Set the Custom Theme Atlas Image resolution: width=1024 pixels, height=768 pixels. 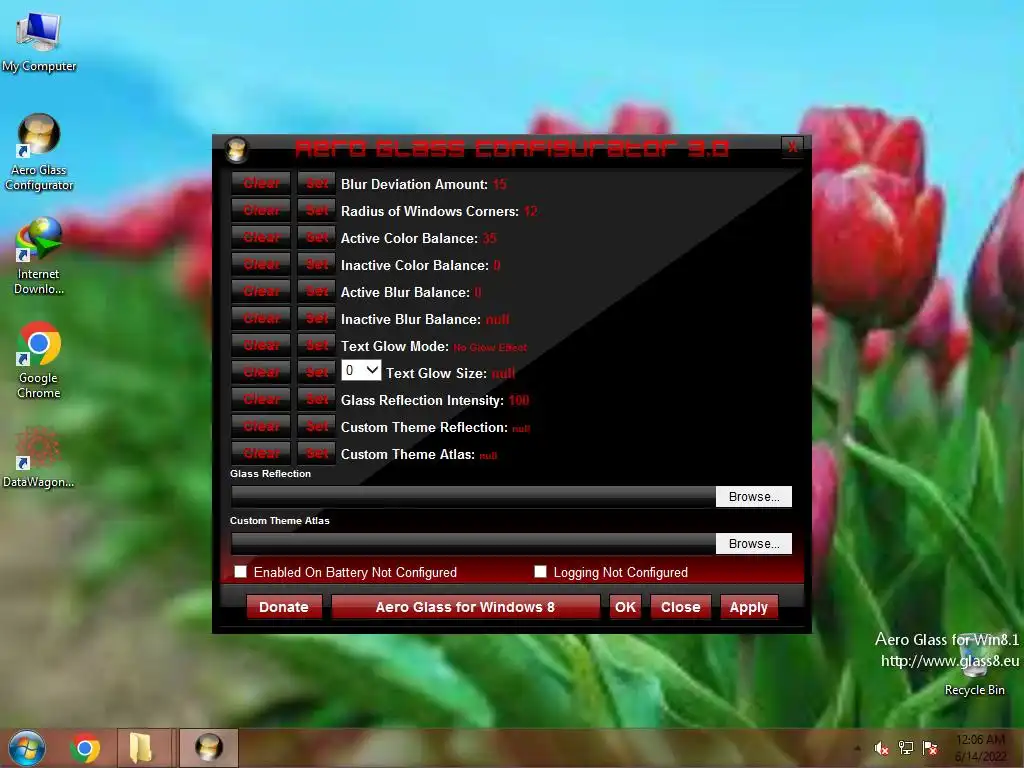pyautogui.click(x=317, y=453)
